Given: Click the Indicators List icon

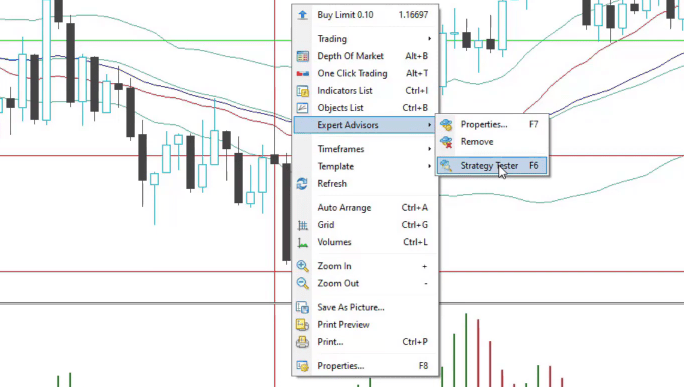Looking at the screenshot, I should [302, 91].
